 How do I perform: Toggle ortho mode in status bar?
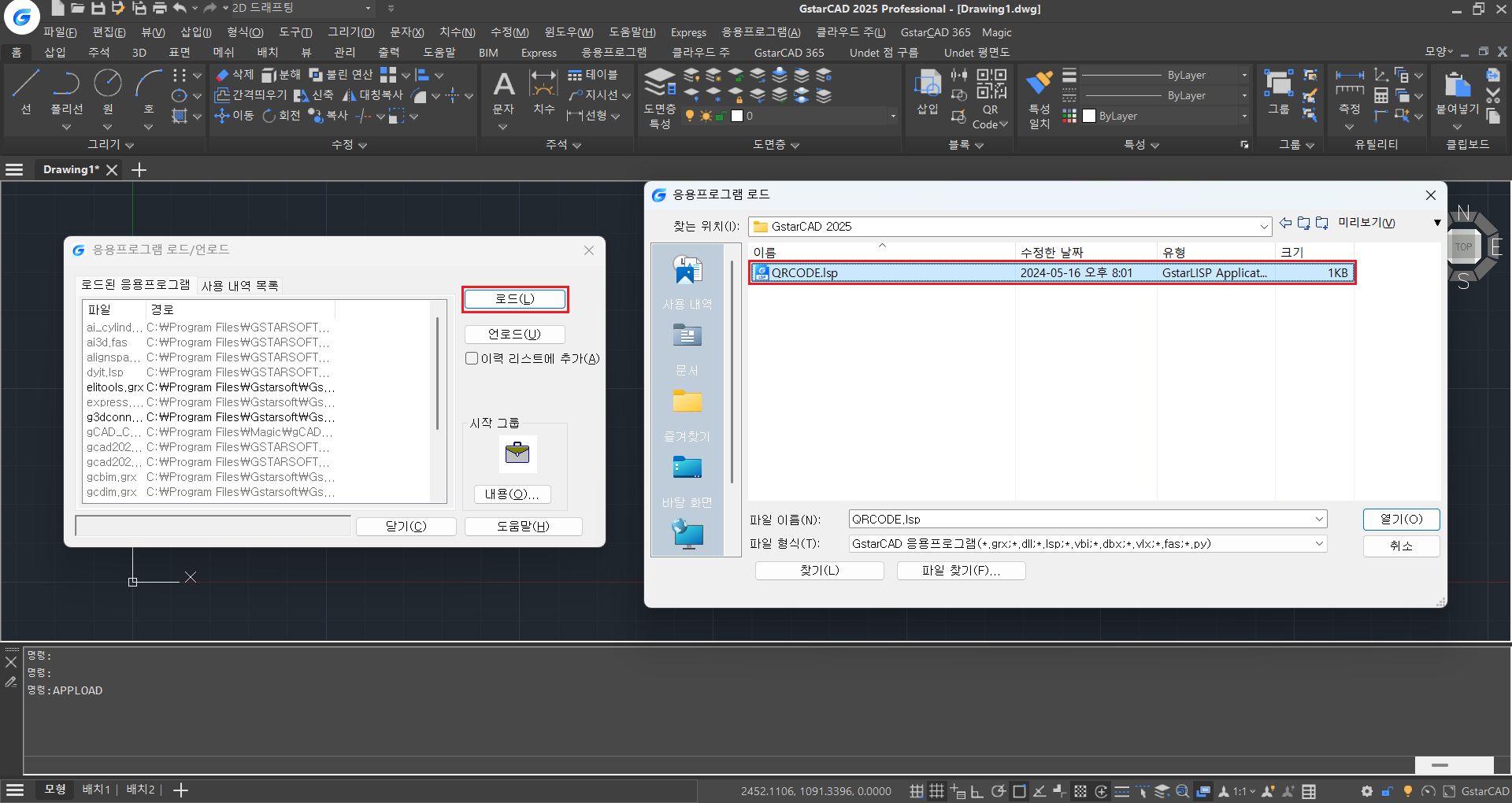977,791
